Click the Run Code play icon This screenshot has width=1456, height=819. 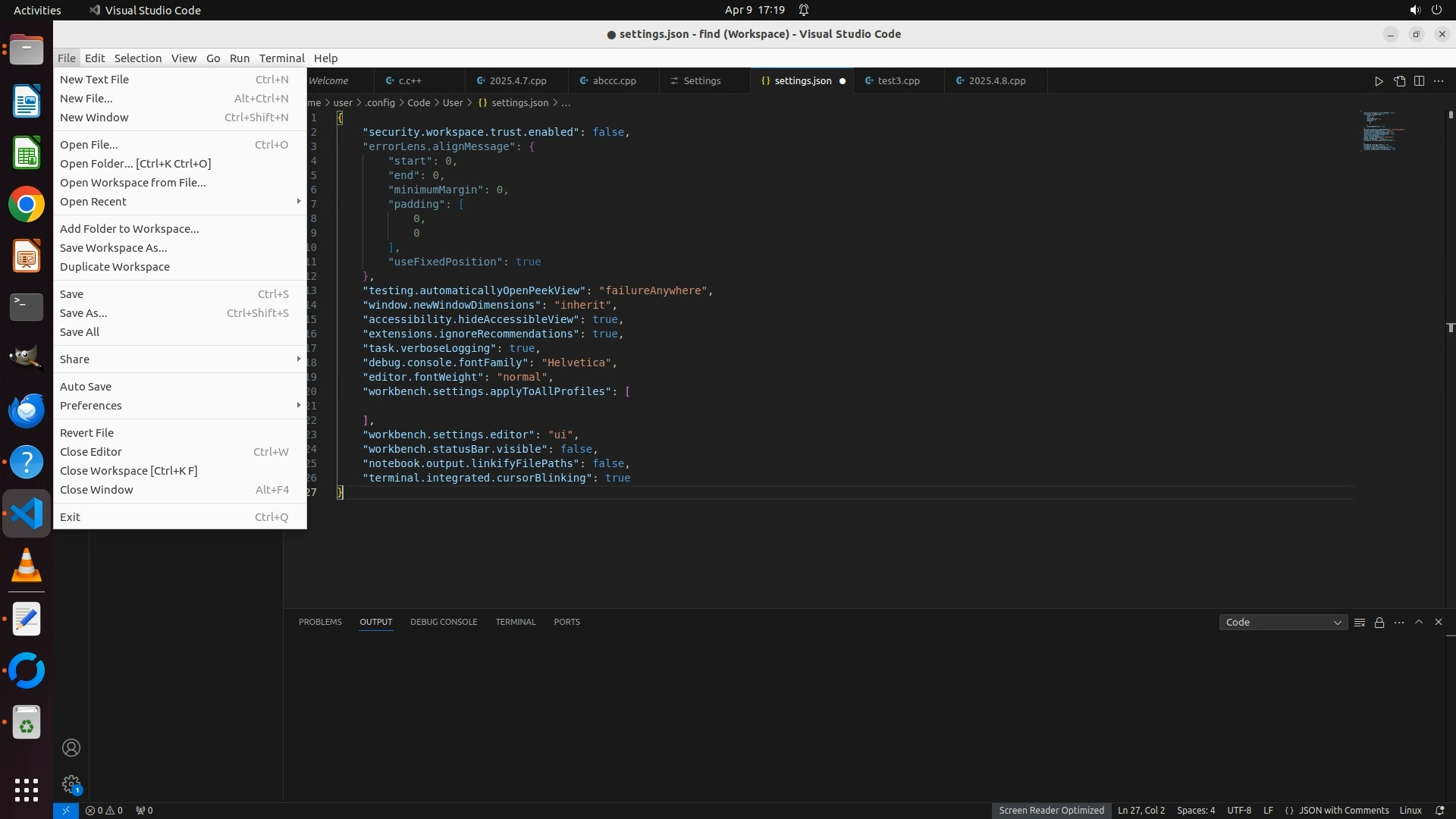coord(1379,81)
